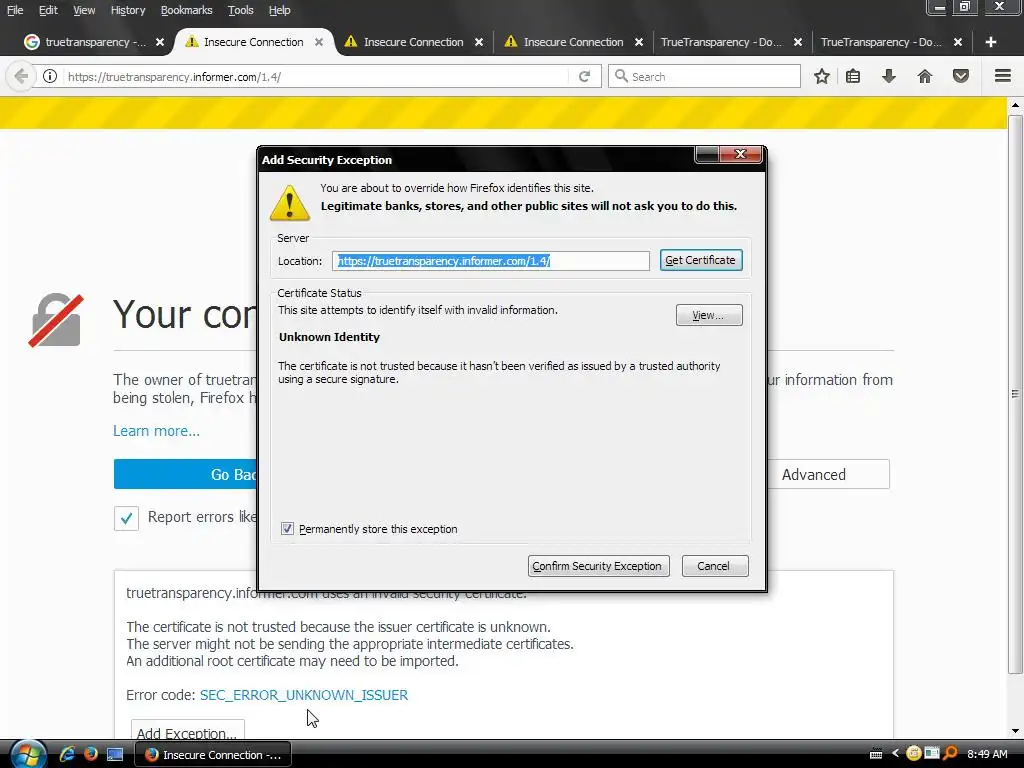Click the search magnifier icon in search box

pos(621,76)
